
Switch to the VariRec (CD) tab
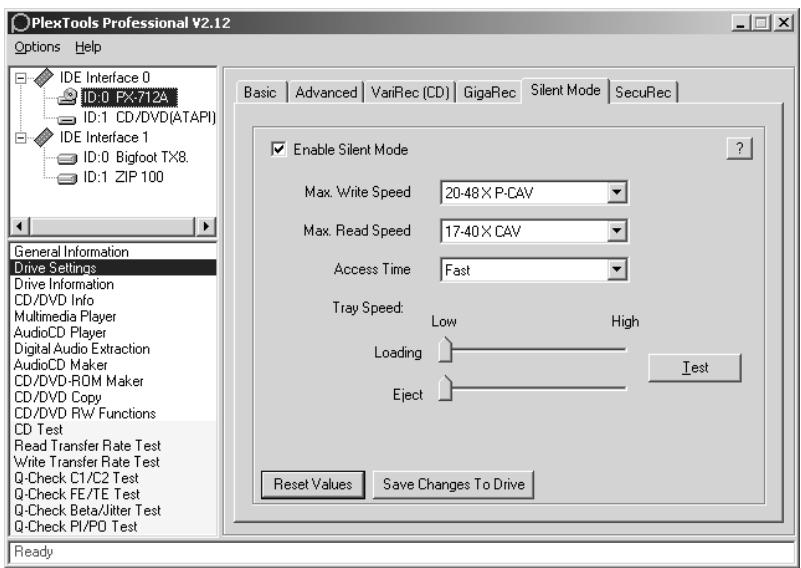[x=410, y=92]
